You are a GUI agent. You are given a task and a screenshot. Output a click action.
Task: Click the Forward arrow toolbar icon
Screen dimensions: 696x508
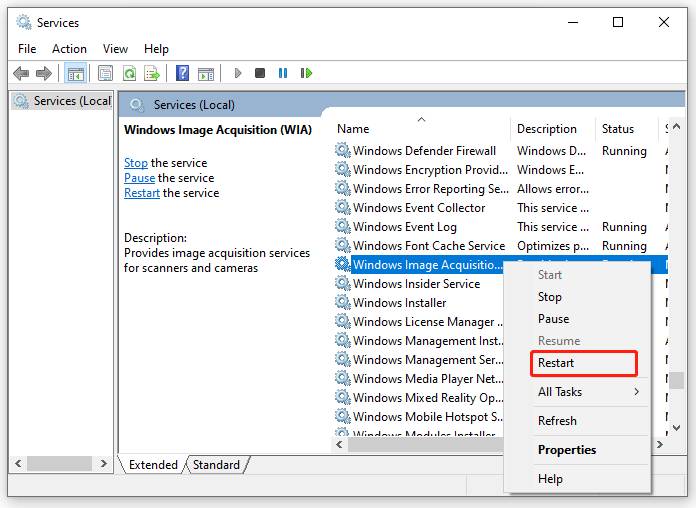tap(44, 73)
